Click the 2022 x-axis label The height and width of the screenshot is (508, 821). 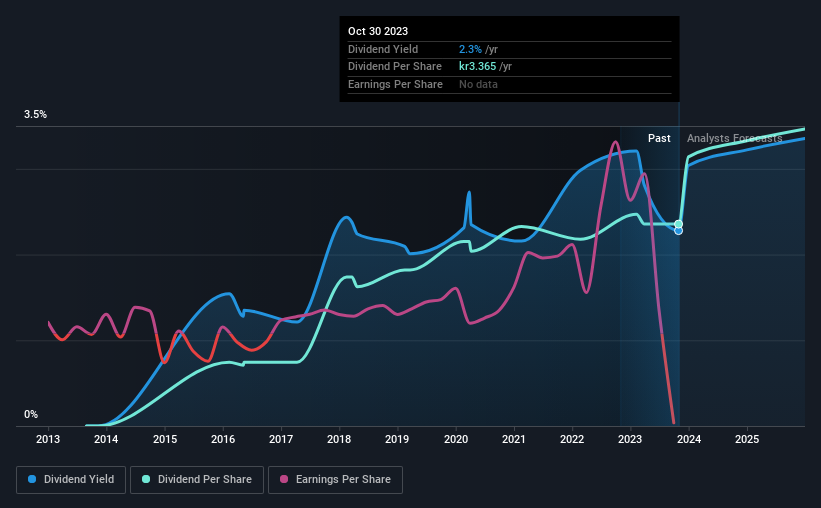[572, 439]
